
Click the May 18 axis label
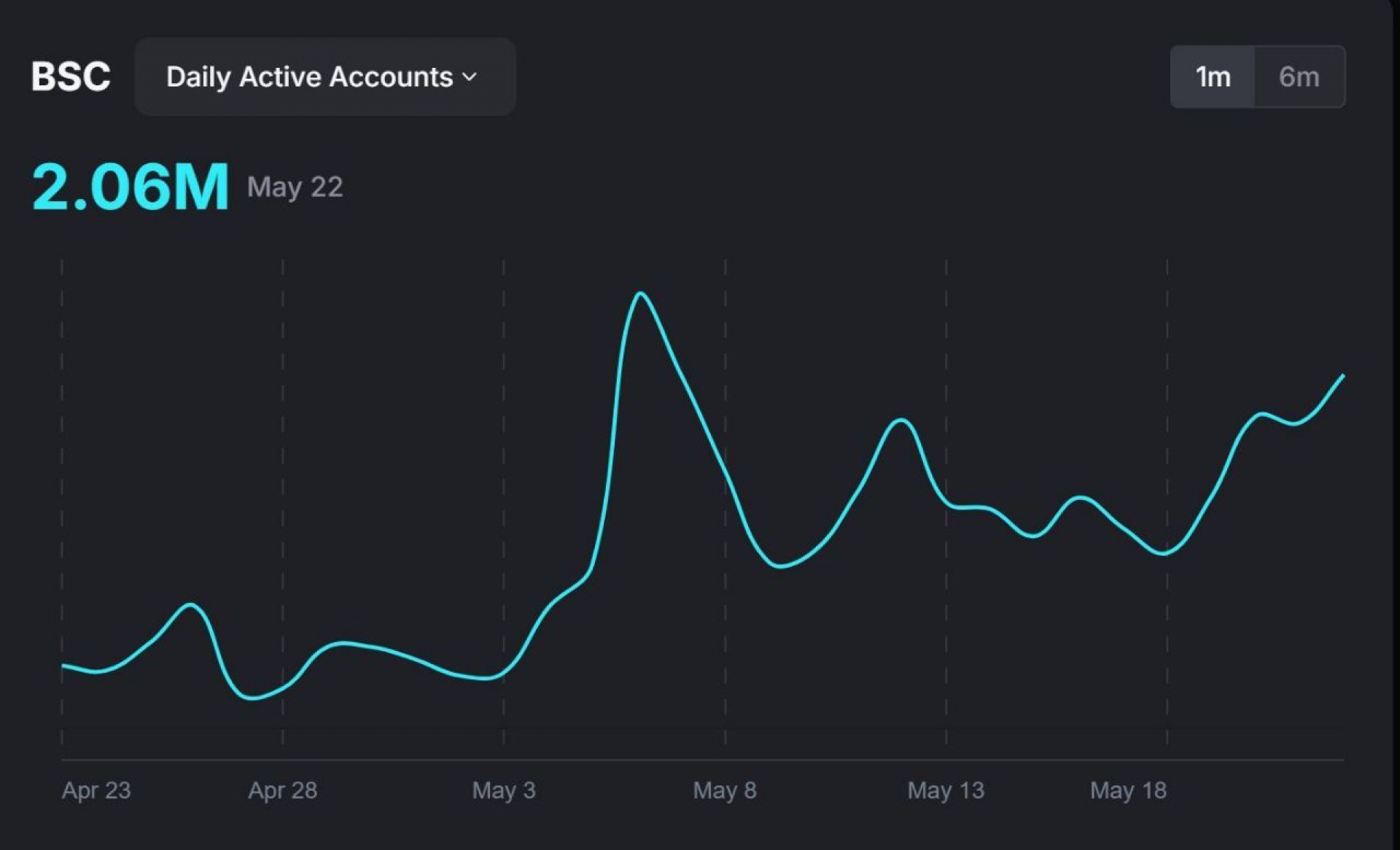[x=1128, y=790]
